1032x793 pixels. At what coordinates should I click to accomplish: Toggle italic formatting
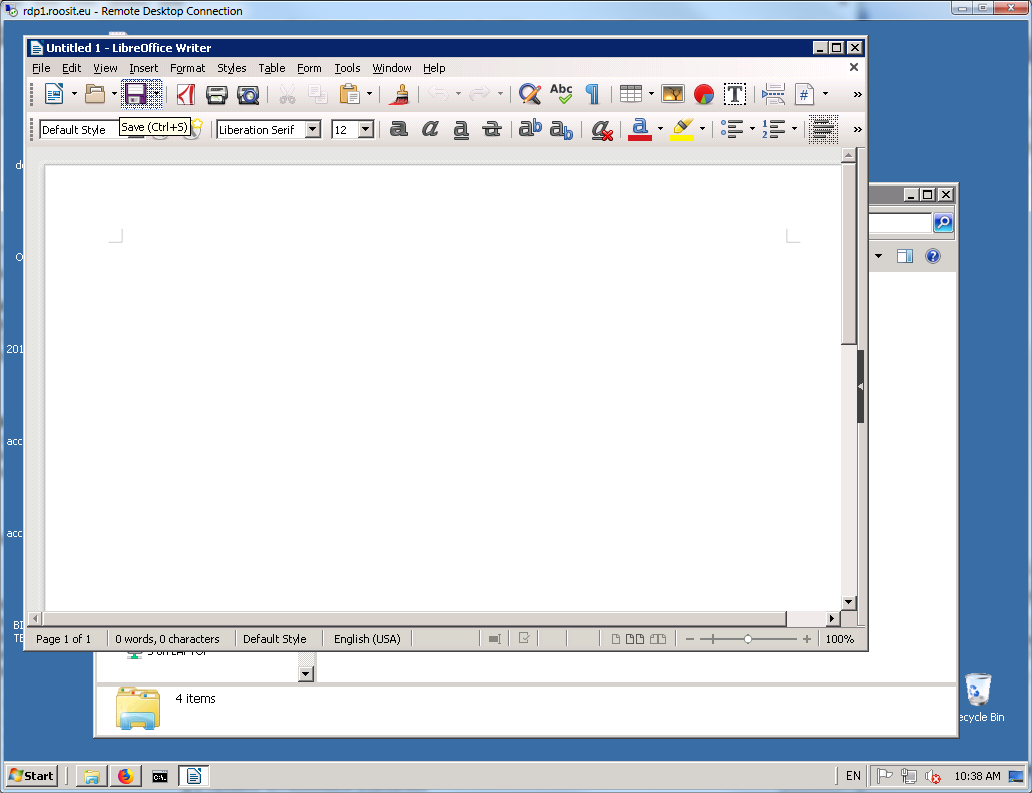click(x=430, y=129)
